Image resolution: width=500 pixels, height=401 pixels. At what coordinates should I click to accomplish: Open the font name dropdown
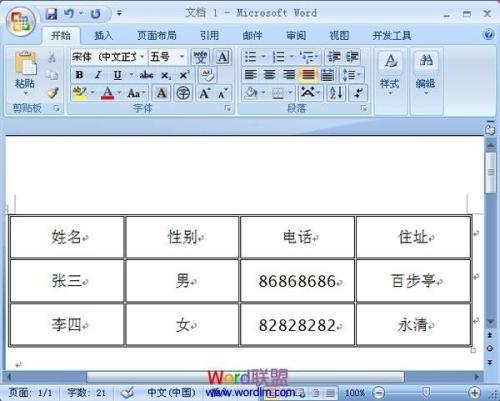click(142, 57)
